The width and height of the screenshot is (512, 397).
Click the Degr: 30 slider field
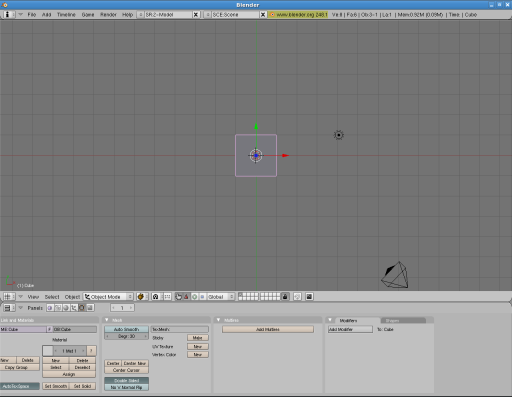pos(126,336)
